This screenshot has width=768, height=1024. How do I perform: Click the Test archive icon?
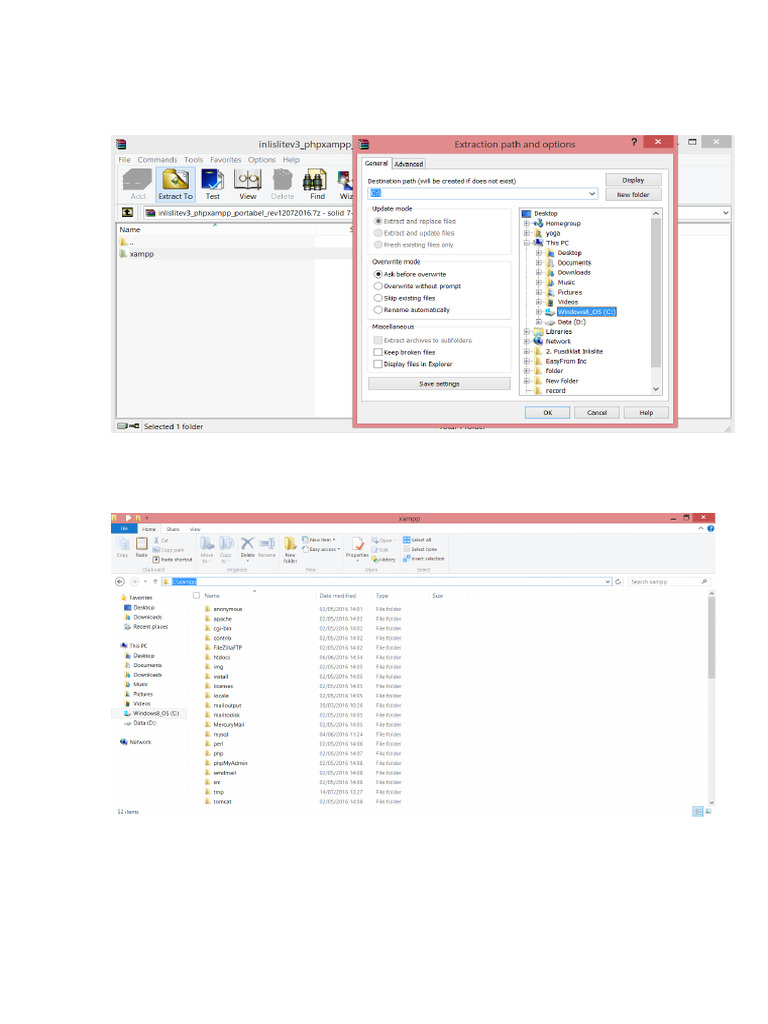coord(212,184)
